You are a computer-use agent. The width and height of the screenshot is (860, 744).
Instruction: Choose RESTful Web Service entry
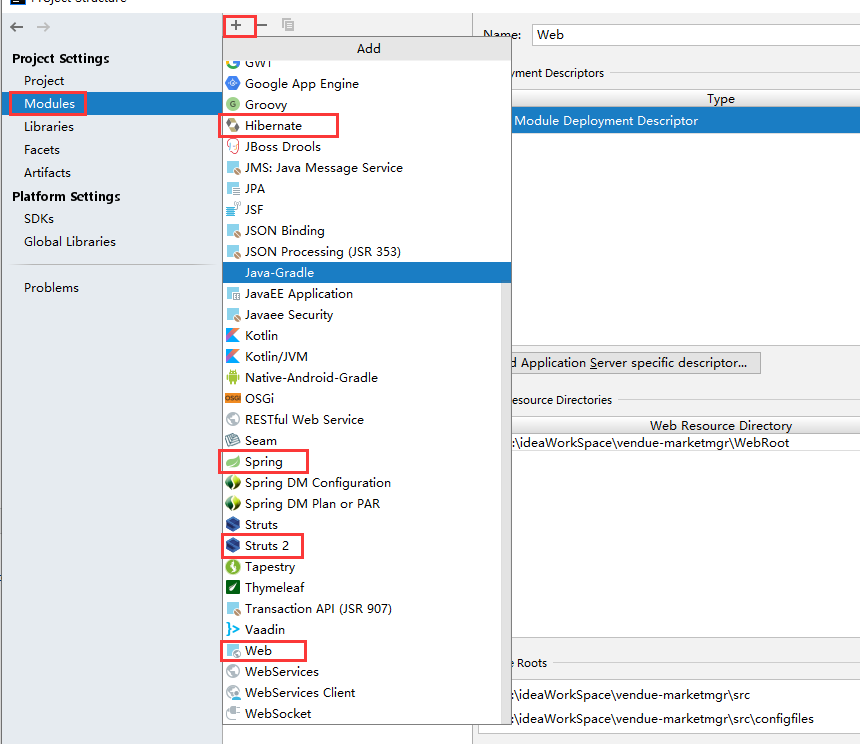pos(362,419)
